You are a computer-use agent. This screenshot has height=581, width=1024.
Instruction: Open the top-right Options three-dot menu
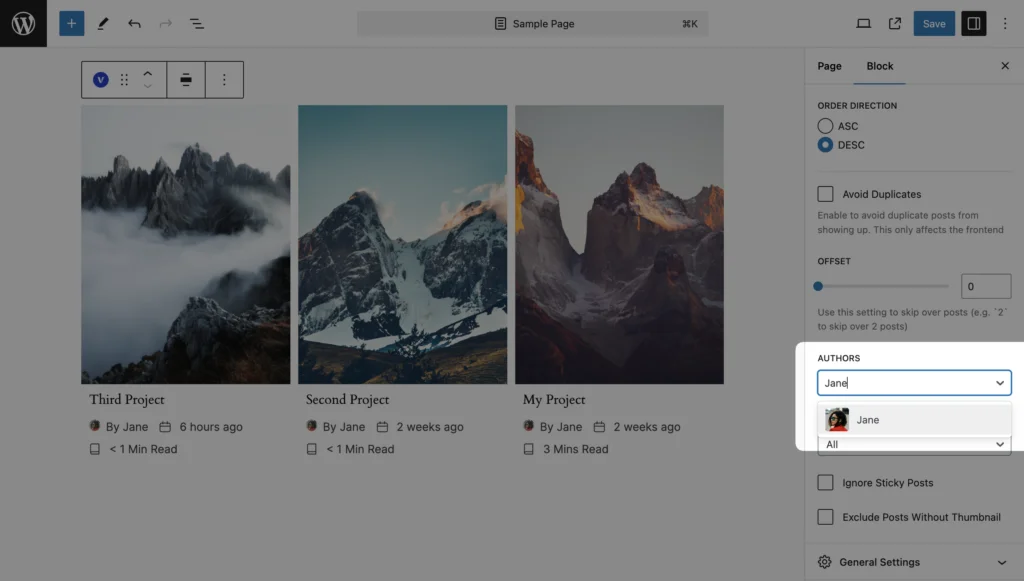(1004, 24)
